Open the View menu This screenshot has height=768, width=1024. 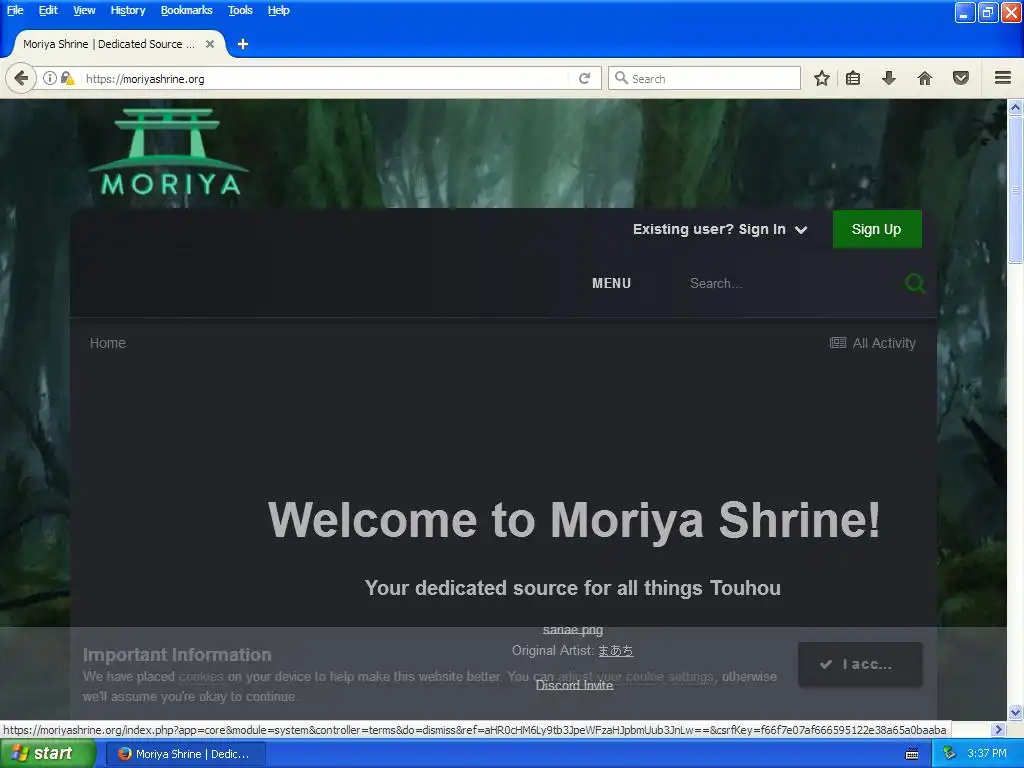pos(84,10)
